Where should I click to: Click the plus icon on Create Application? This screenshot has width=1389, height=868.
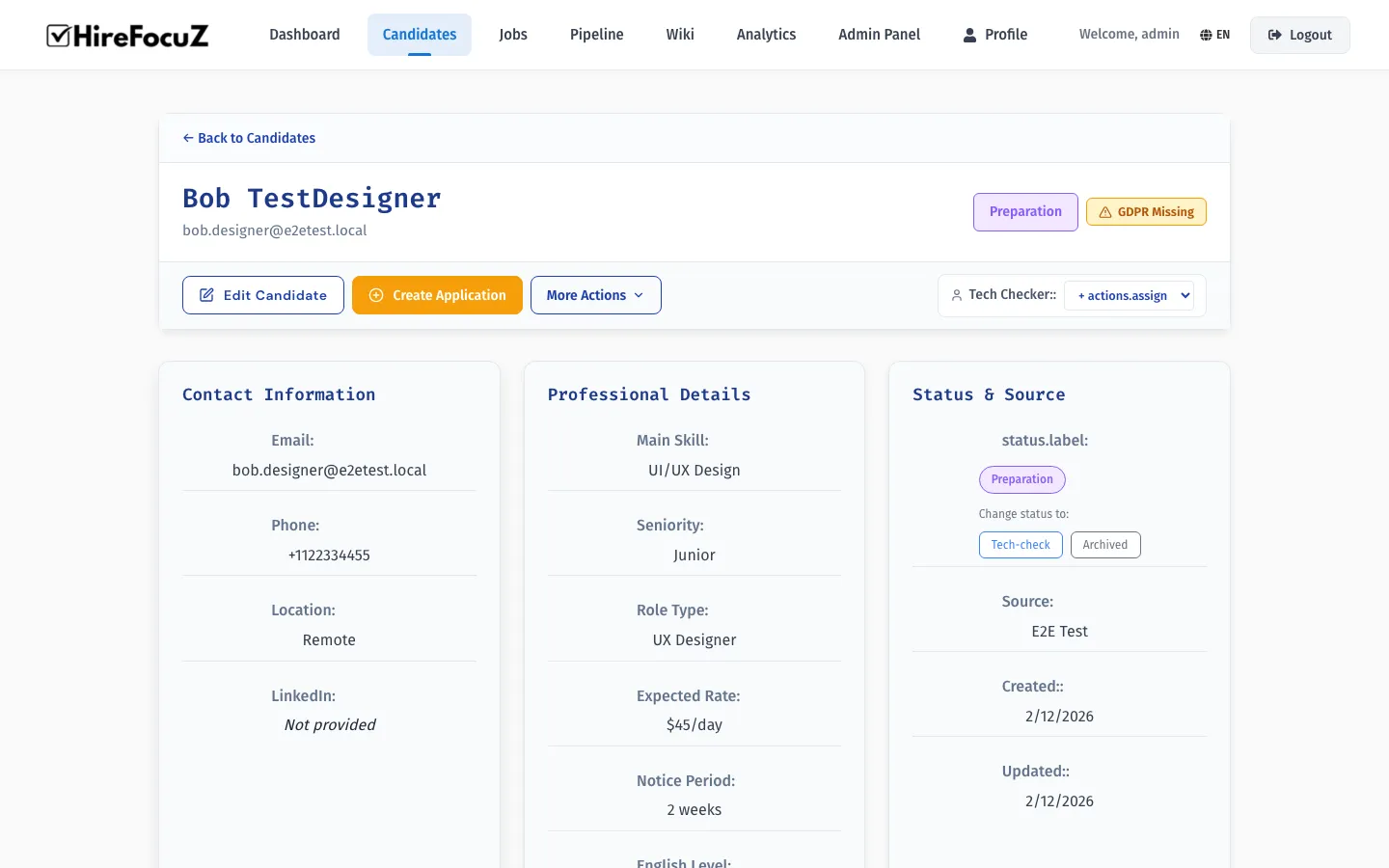click(376, 295)
